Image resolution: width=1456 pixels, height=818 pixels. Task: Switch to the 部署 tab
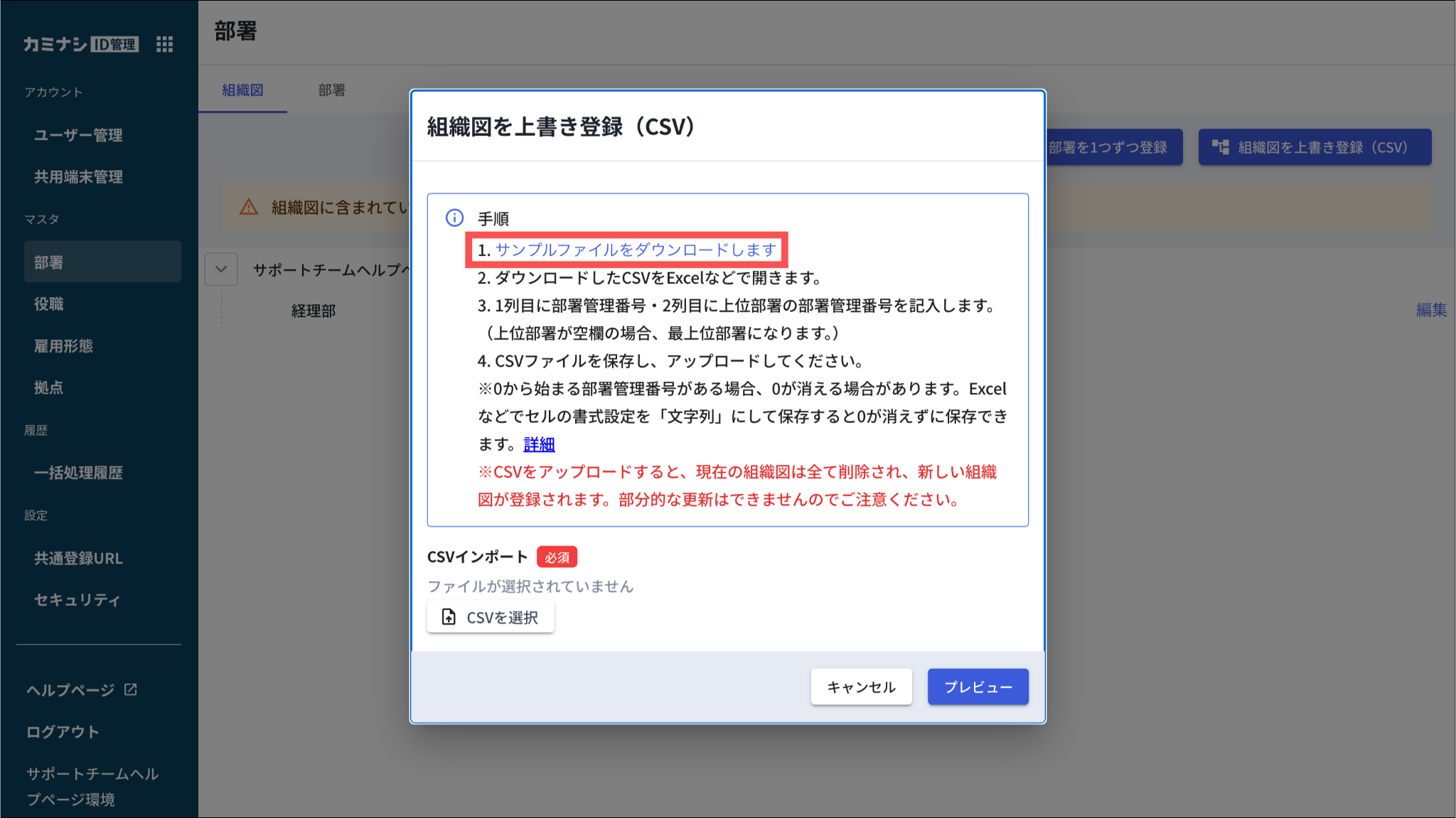pos(331,90)
